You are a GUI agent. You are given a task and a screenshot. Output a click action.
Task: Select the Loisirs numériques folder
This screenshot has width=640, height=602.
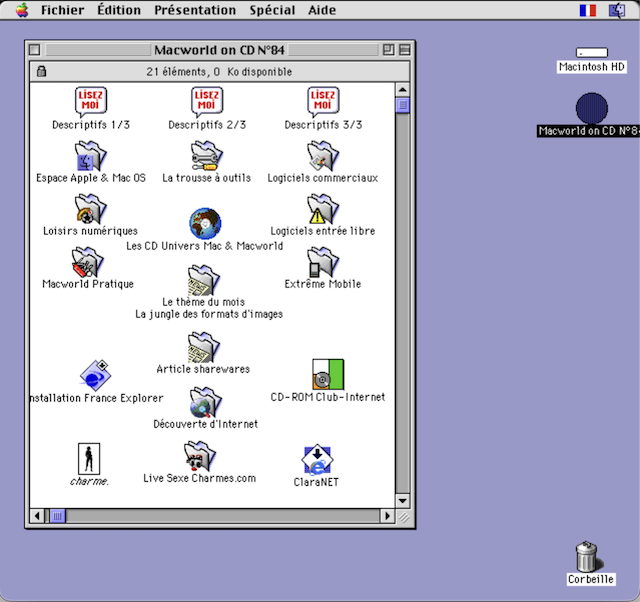click(90, 209)
